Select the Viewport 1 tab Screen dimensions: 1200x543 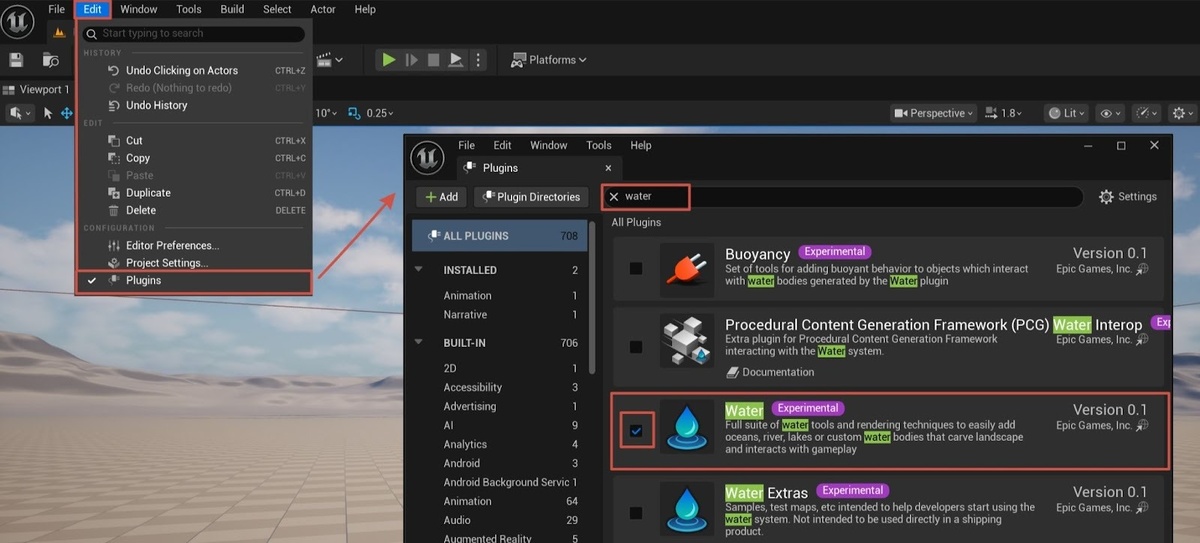pyautogui.click(x=37, y=89)
